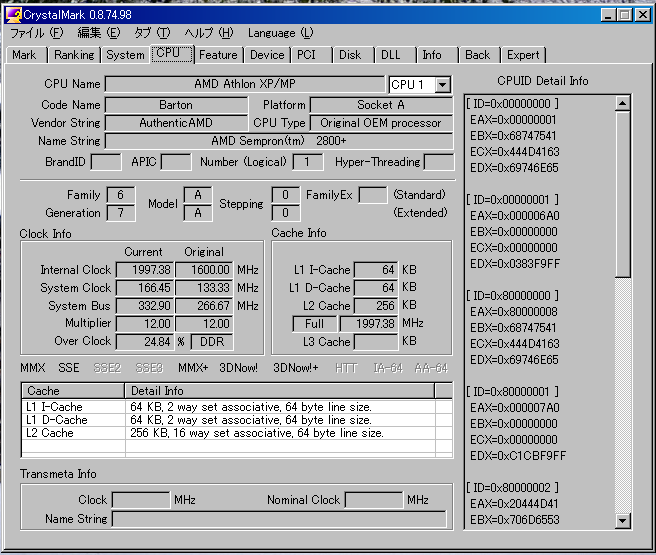Click the current Internal Clock 1997.38 value
The image size is (656, 555).
144,270
